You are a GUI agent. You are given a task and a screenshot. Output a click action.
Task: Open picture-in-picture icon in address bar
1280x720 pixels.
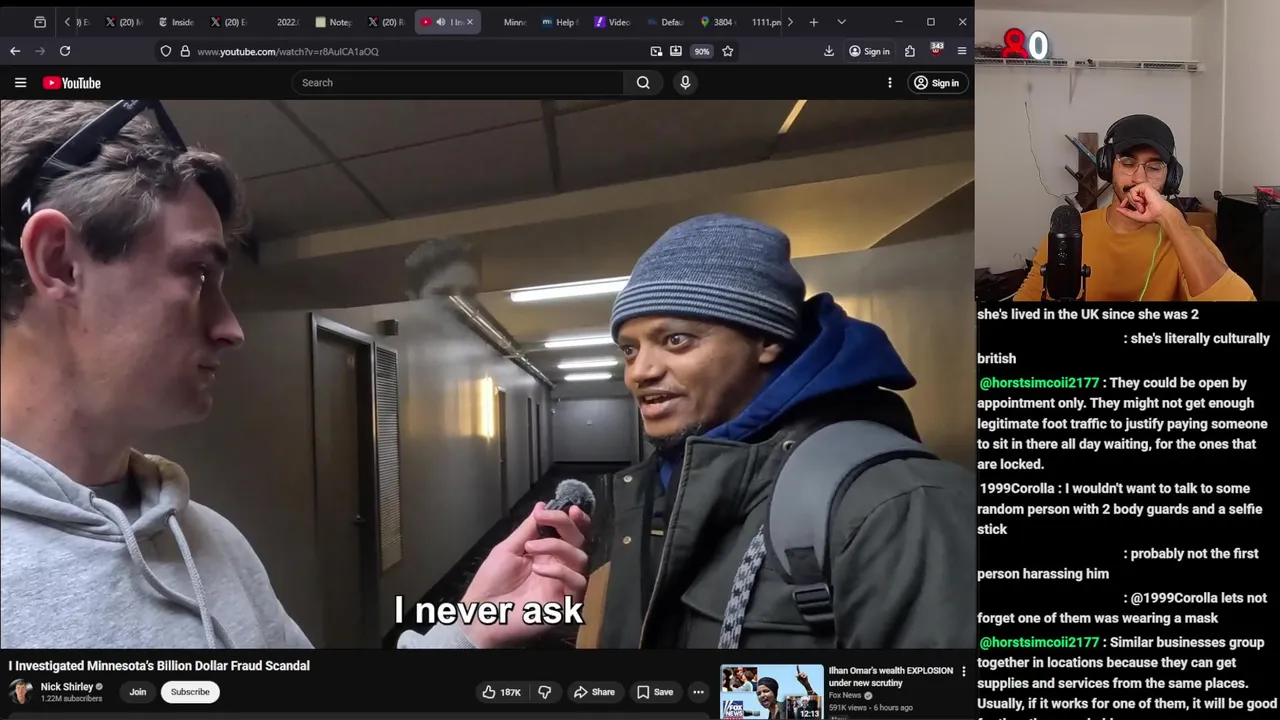click(x=656, y=51)
